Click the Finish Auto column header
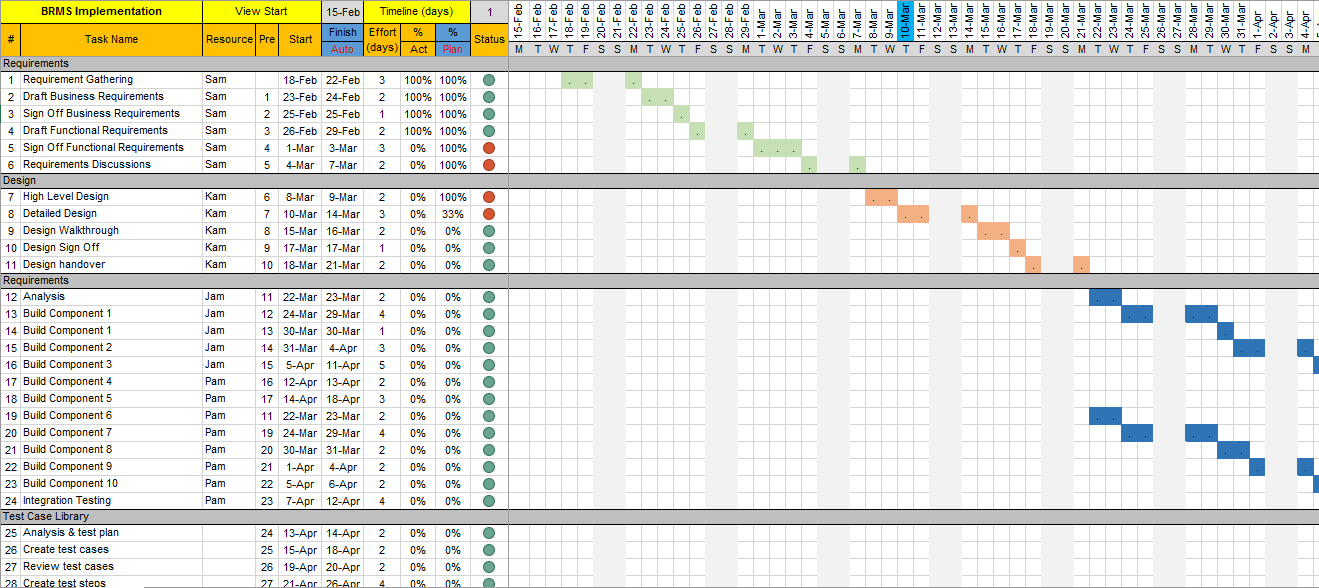This screenshot has width=1319, height=588. 342,40
